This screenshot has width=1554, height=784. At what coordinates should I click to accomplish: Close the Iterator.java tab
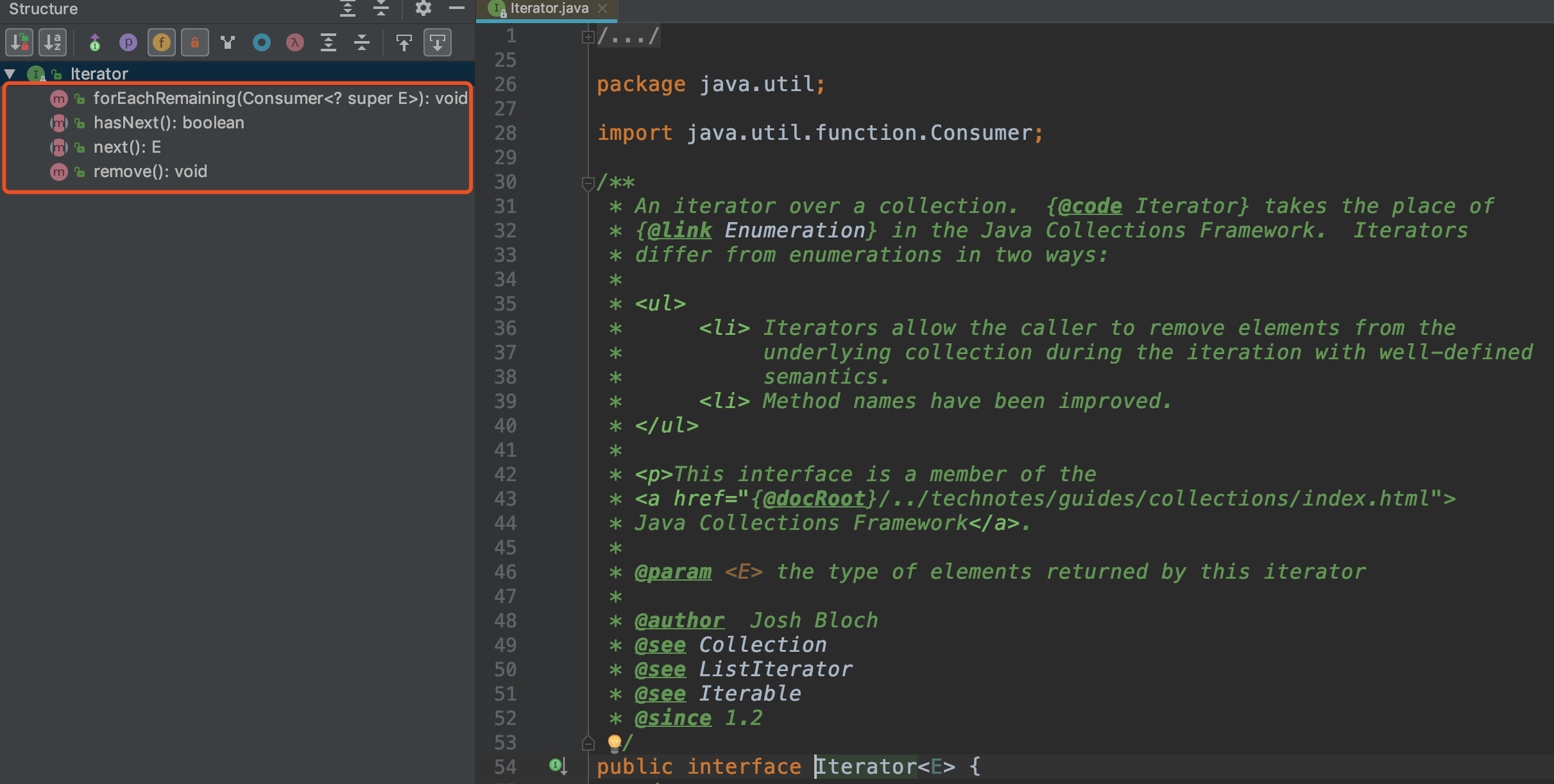[602, 8]
